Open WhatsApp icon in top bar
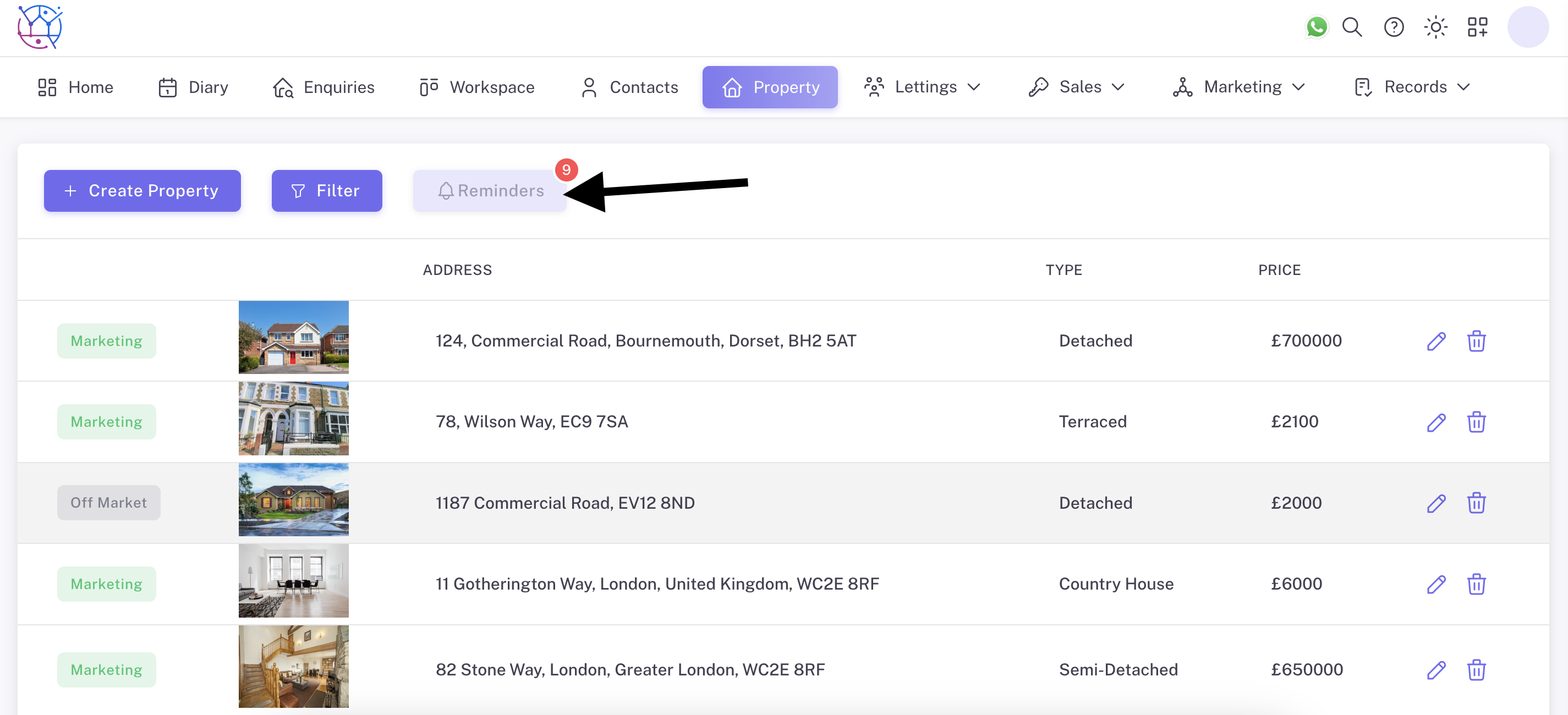This screenshot has width=1568, height=715. point(1316,28)
